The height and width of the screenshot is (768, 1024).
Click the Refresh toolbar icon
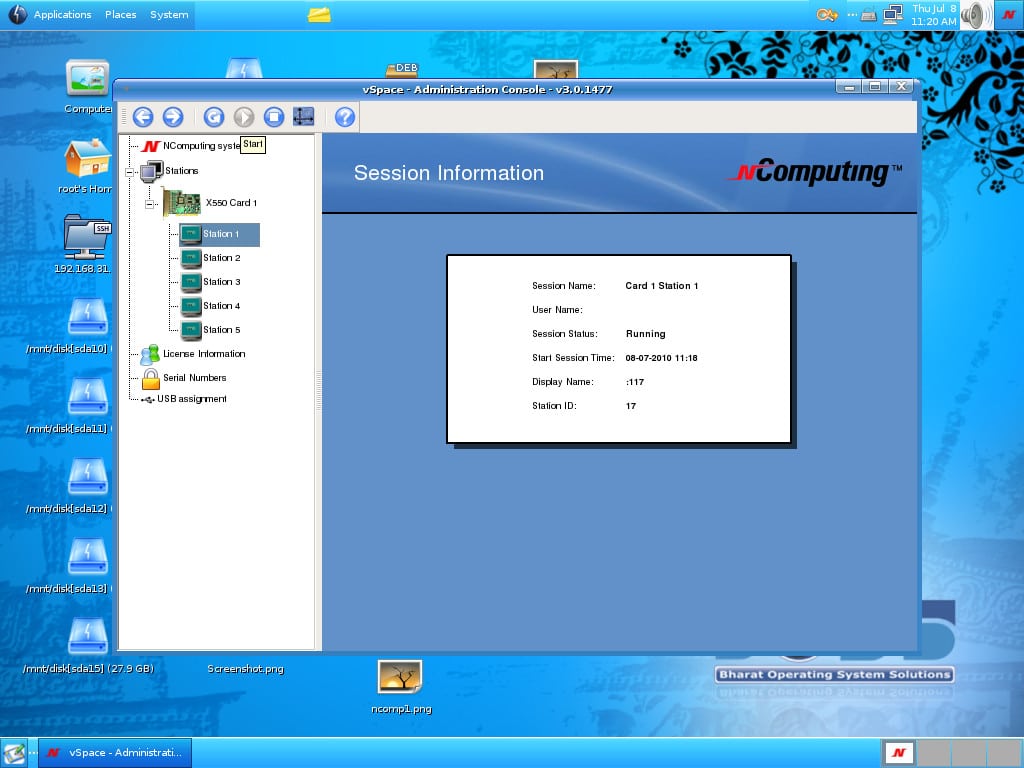point(213,117)
